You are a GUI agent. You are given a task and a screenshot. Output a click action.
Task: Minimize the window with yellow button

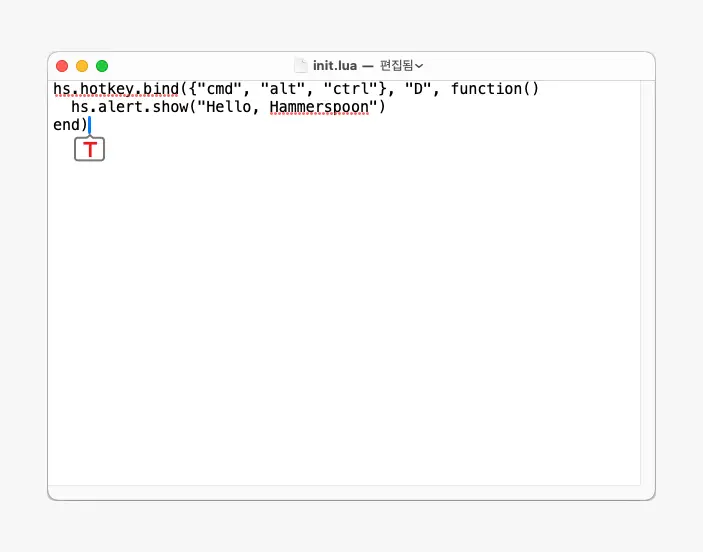pyautogui.click(x=82, y=66)
